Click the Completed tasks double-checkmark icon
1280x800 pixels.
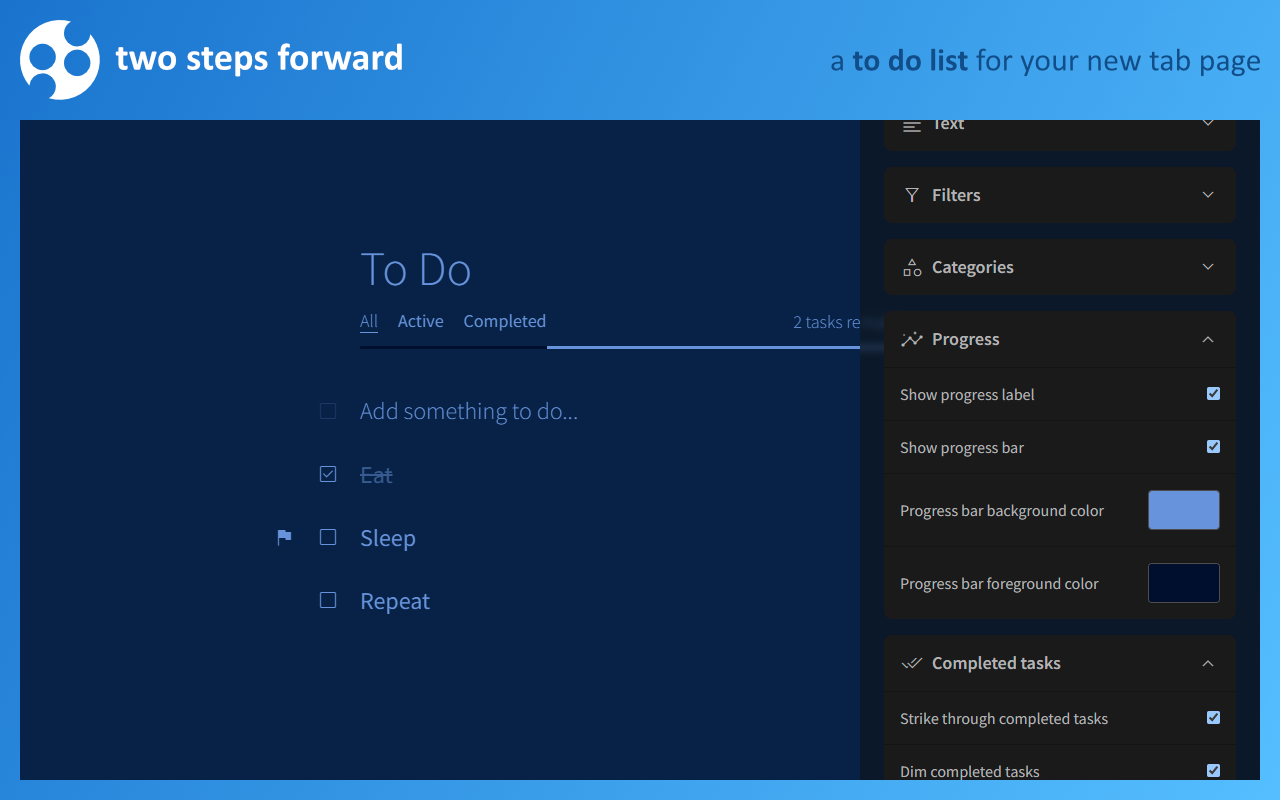[x=911, y=663]
